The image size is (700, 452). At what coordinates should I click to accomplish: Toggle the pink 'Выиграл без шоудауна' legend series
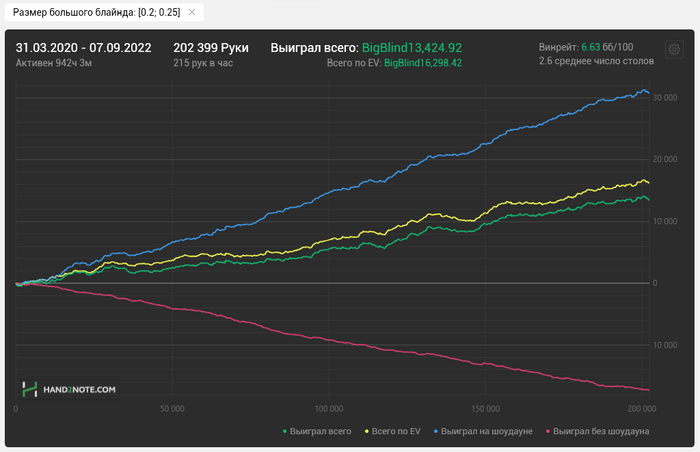(597, 431)
